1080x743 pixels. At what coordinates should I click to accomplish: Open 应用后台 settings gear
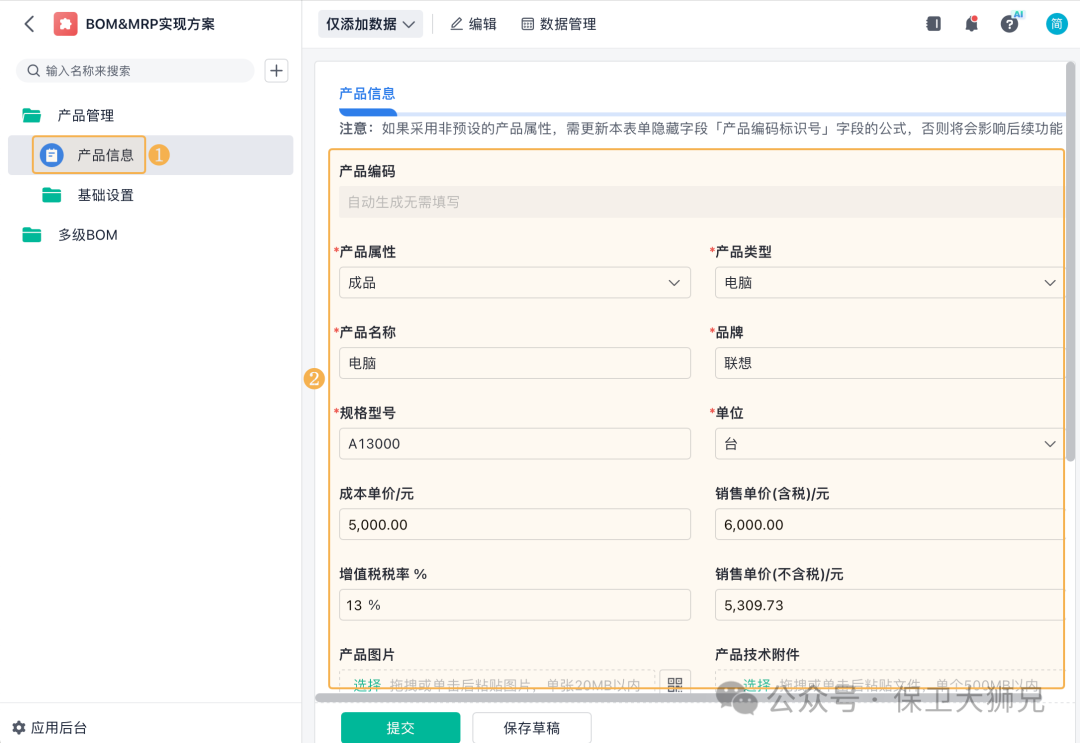[x=19, y=728]
